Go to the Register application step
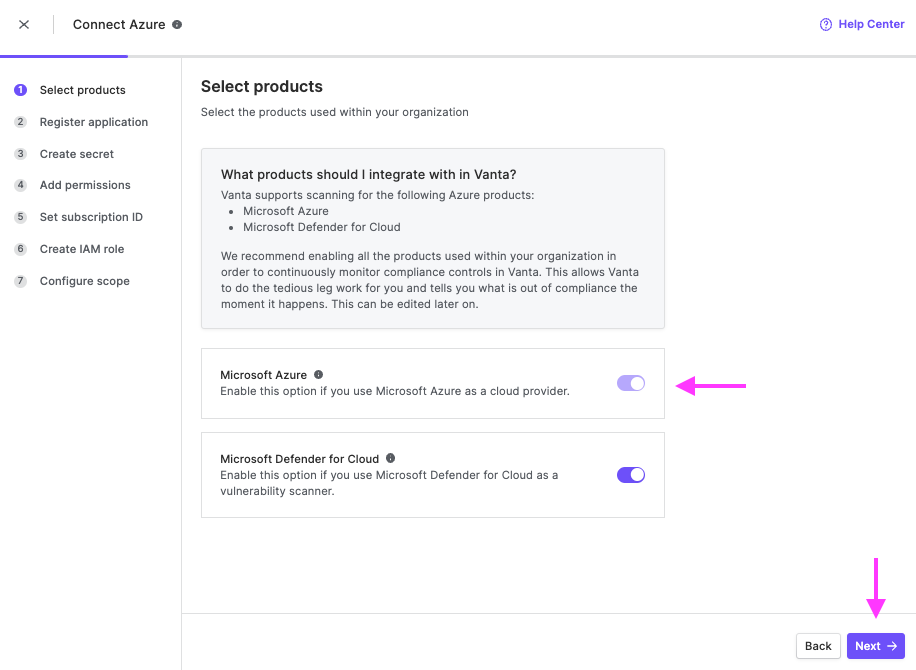The width and height of the screenshot is (916, 670). point(93,122)
